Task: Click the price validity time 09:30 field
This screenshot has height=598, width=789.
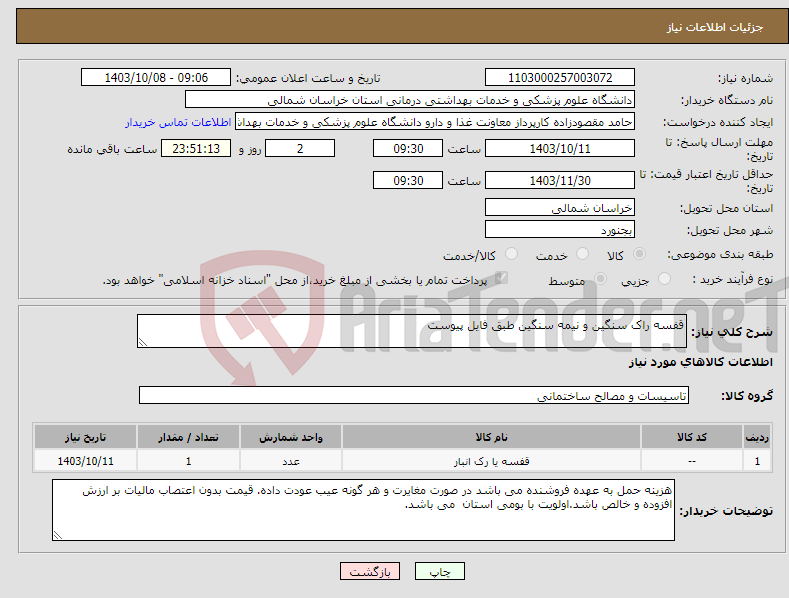Action: tap(408, 180)
